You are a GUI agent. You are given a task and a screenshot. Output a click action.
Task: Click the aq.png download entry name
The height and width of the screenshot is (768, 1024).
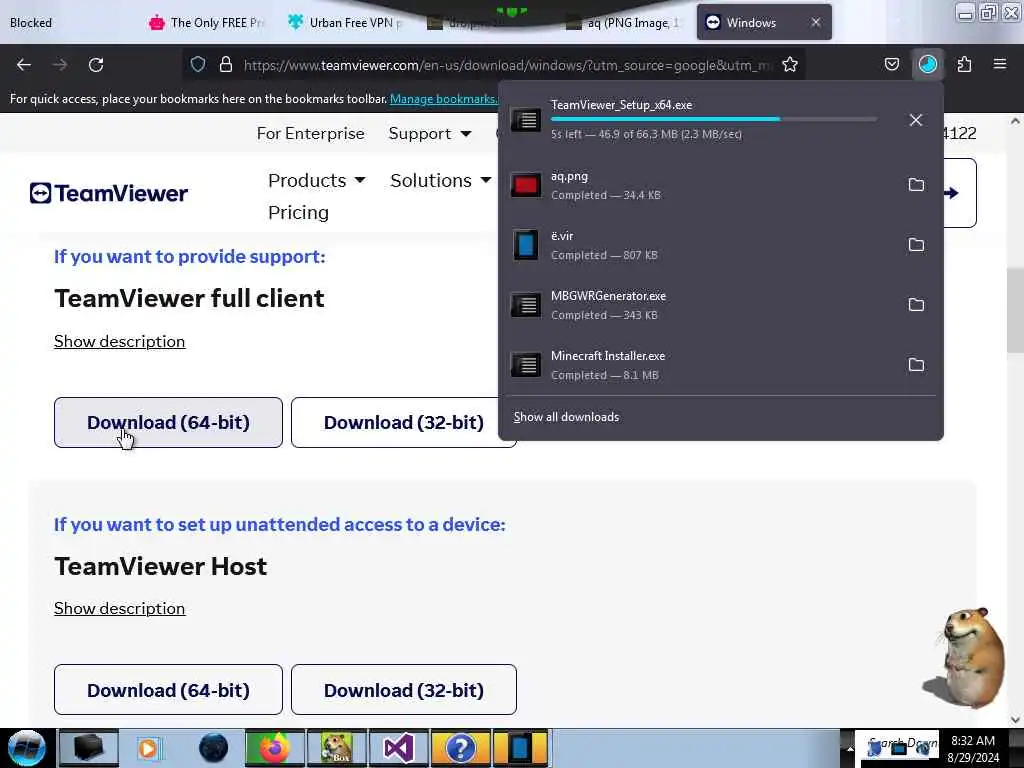pos(569,176)
